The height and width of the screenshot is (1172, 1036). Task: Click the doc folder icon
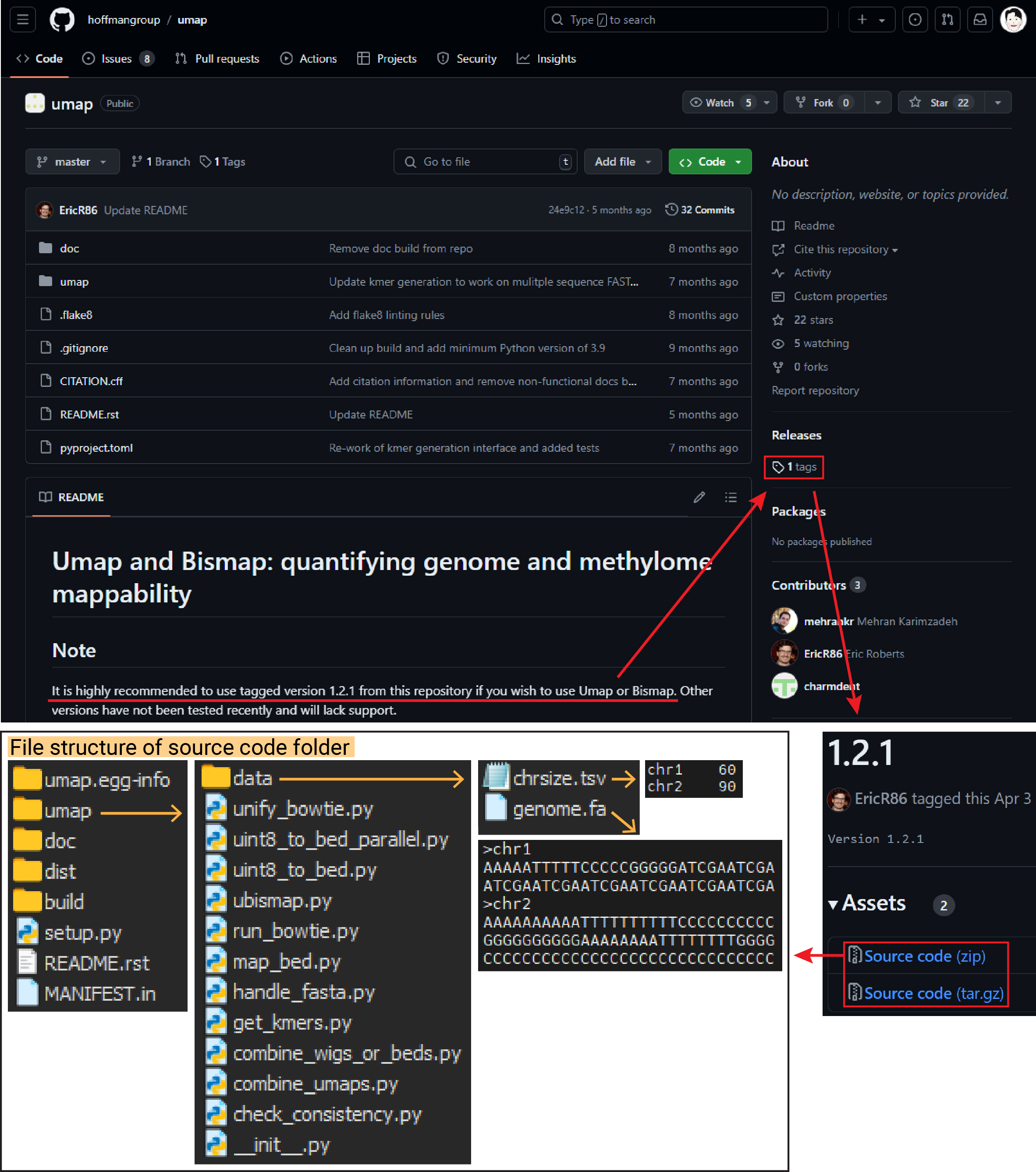[45, 248]
